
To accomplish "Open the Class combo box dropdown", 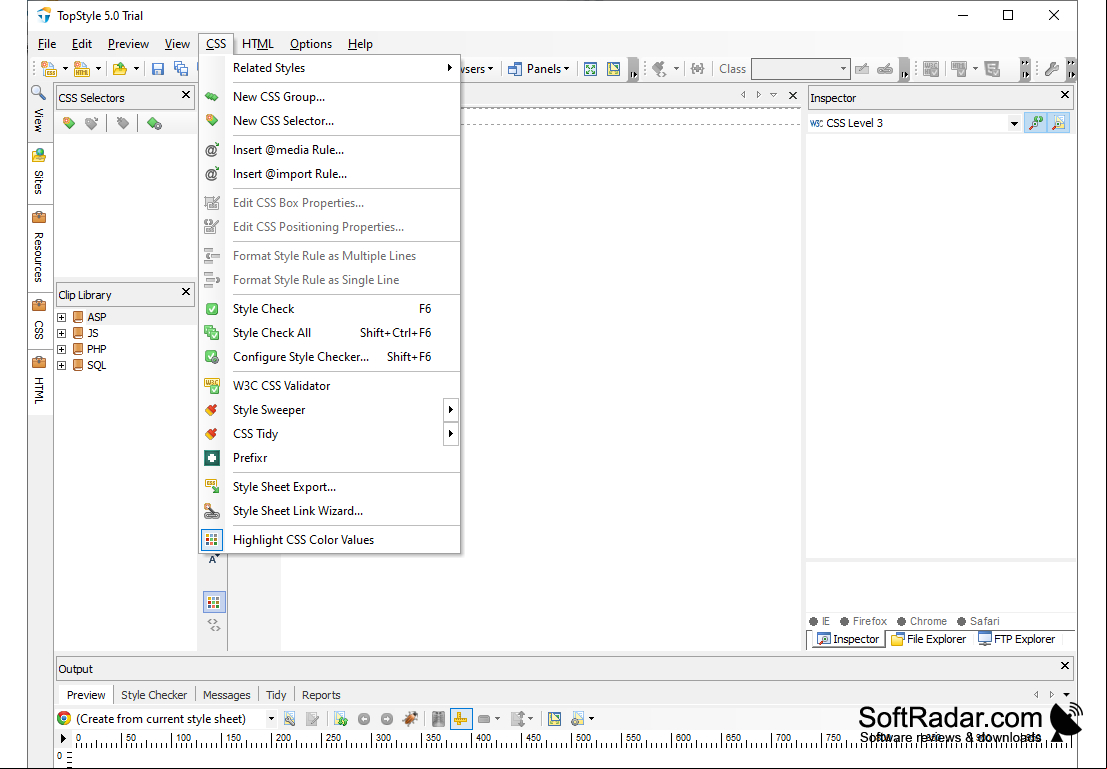I will click(843, 68).
